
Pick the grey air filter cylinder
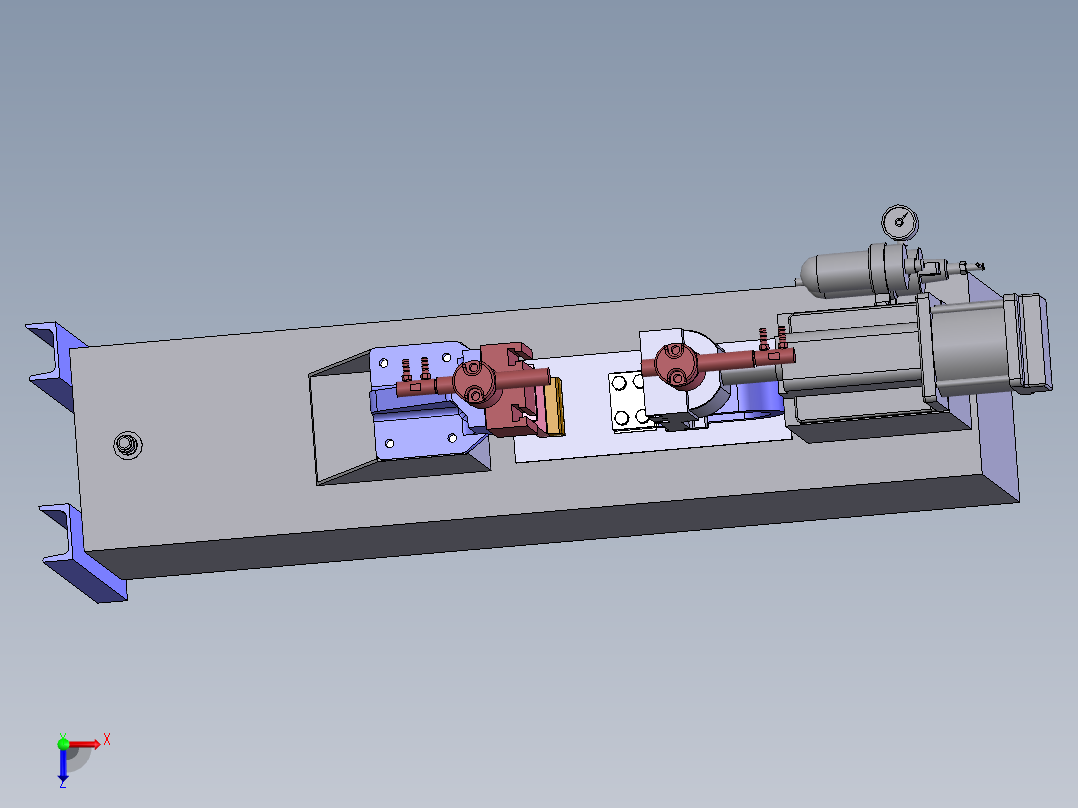click(x=859, y=271)
